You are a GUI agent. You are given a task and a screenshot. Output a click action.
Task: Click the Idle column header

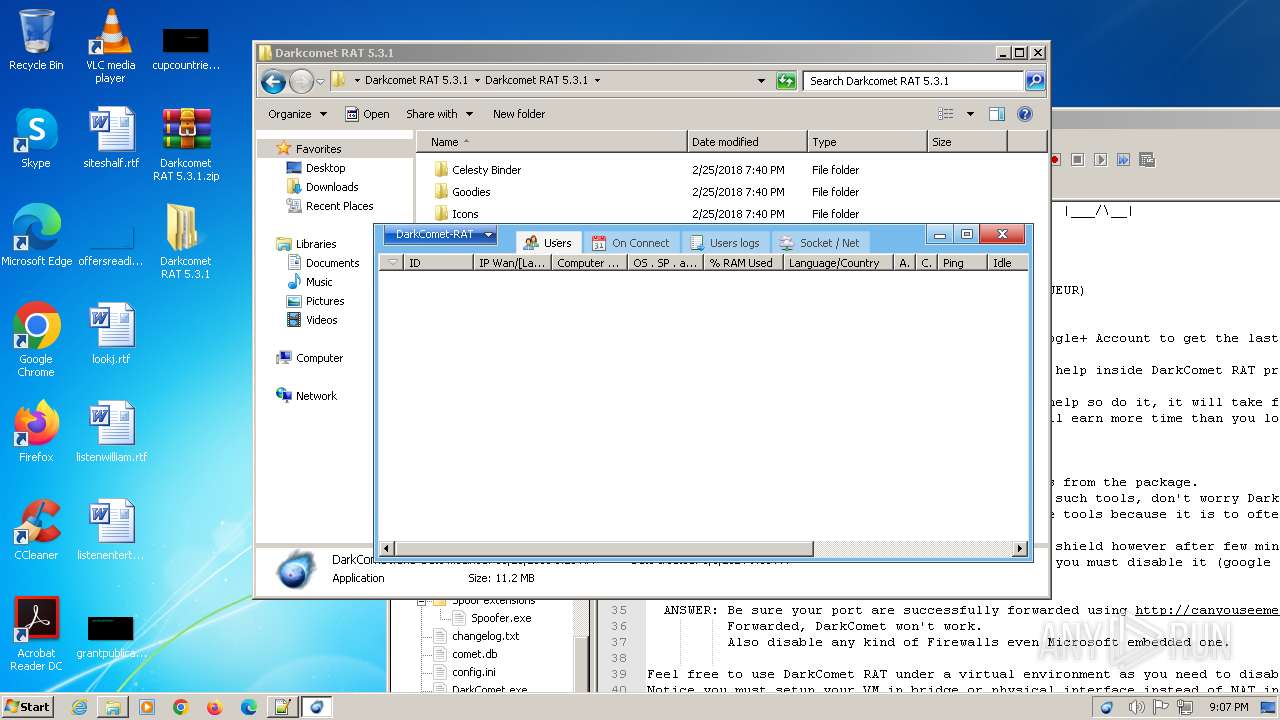[1007, 263]
